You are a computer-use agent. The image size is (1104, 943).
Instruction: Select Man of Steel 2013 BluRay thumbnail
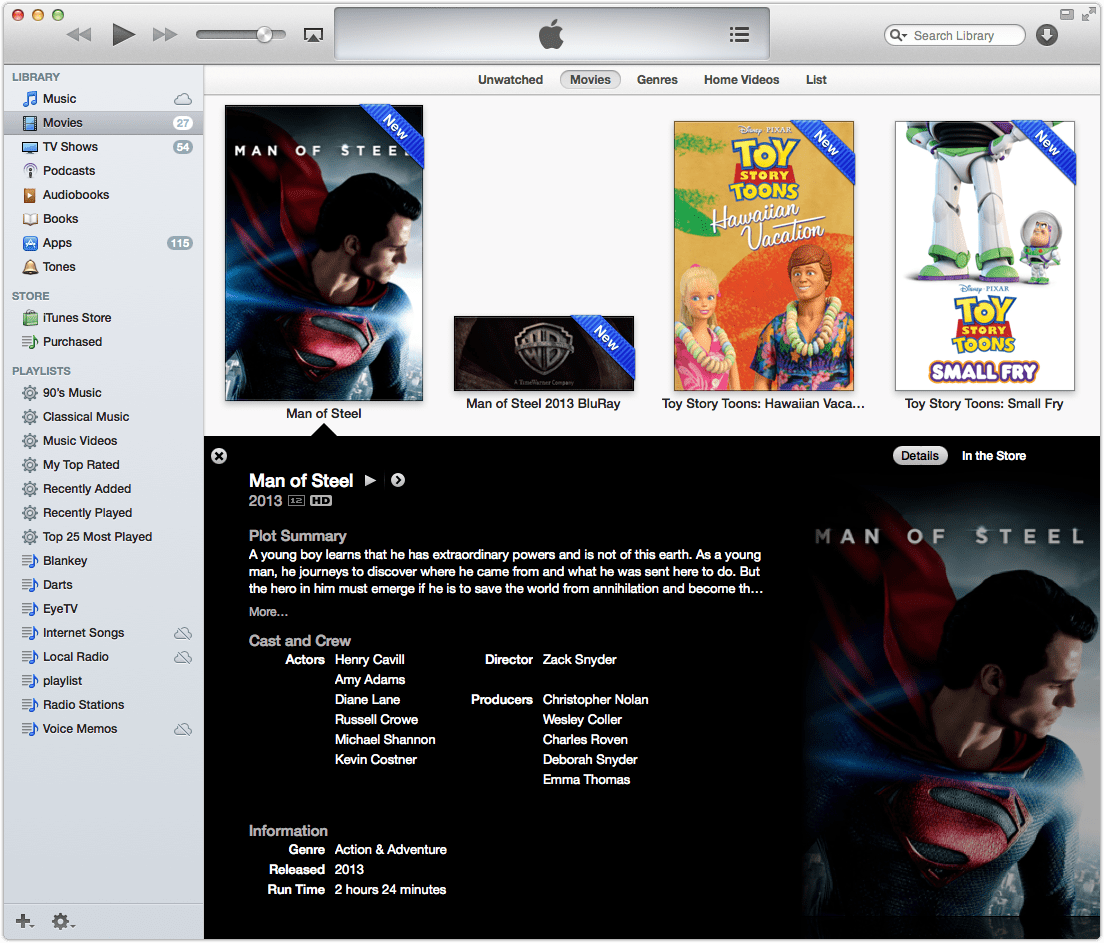pos(544,353)
